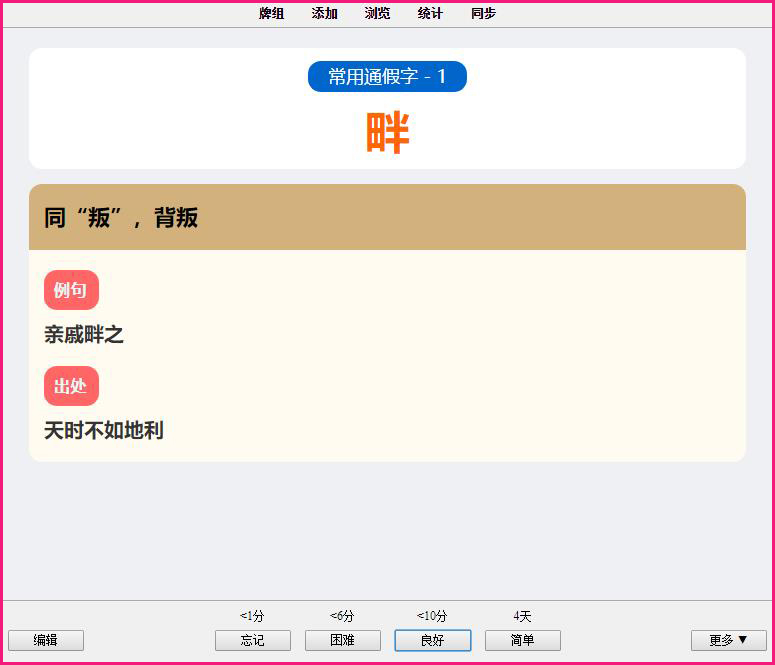This screenshot has width=775, height=665.
Task: Click the example sentence 亲戚畔之
Action: point(84,335)
